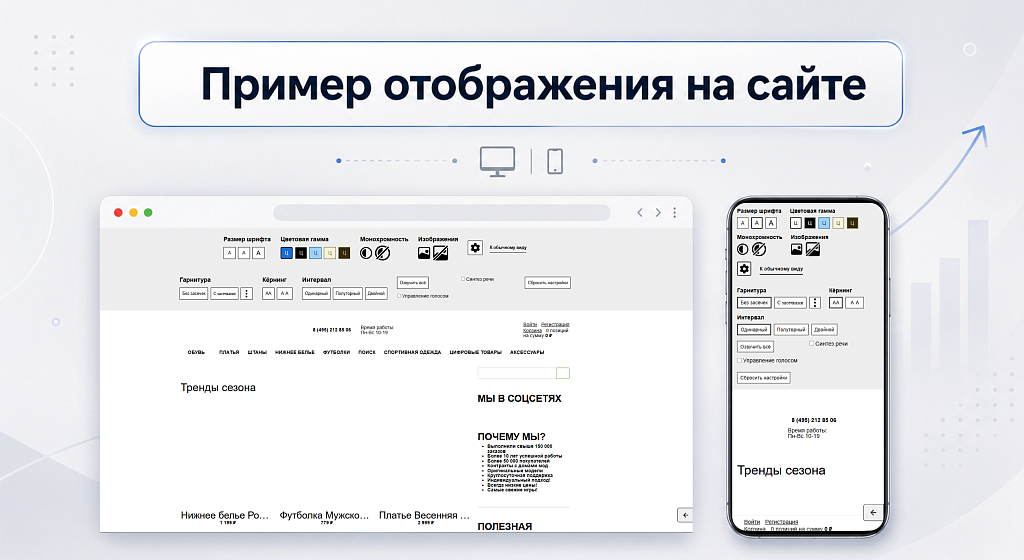The image size is (1024, 560).
Task: Select 'Без засечек' typeface in browser window
Action: (x=193, y=294)
